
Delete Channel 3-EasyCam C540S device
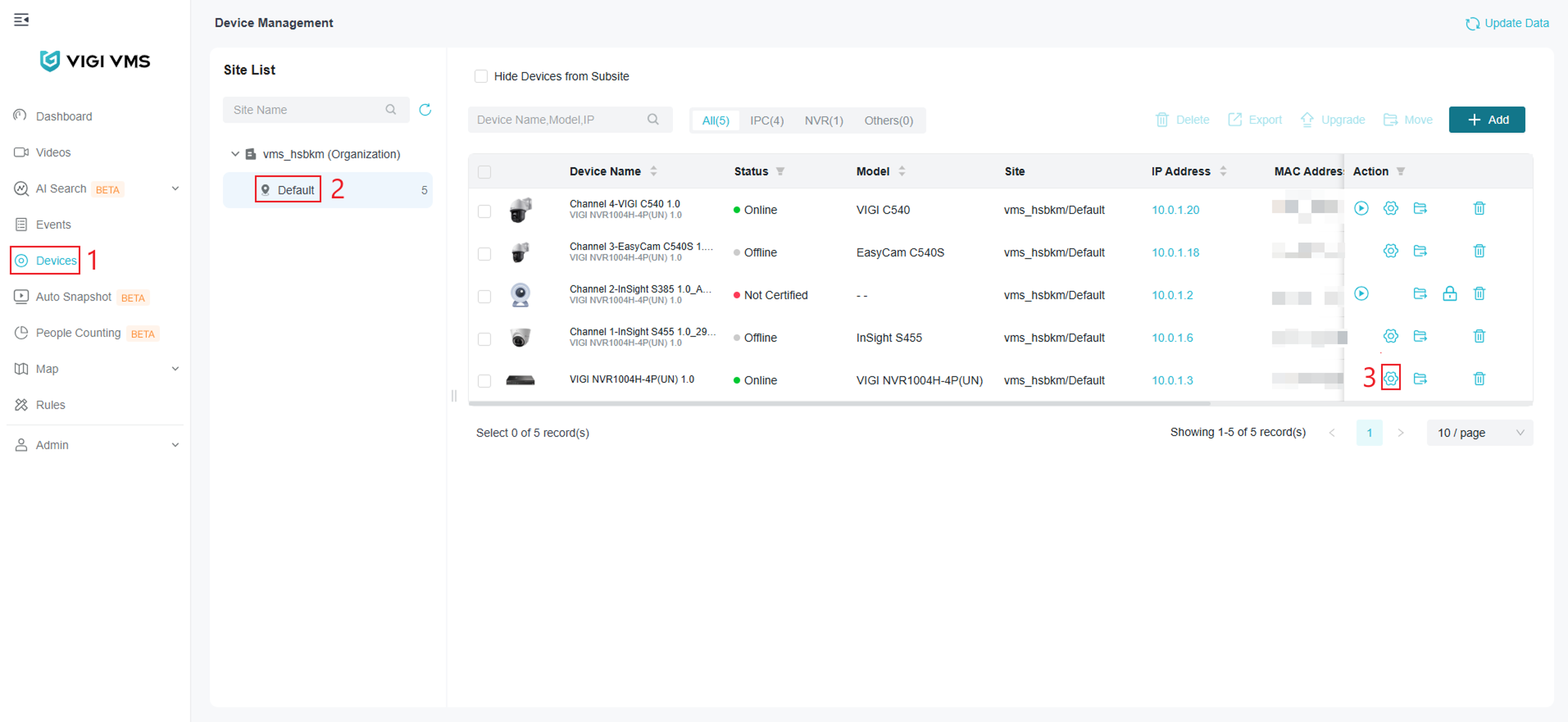[1479, 251]
